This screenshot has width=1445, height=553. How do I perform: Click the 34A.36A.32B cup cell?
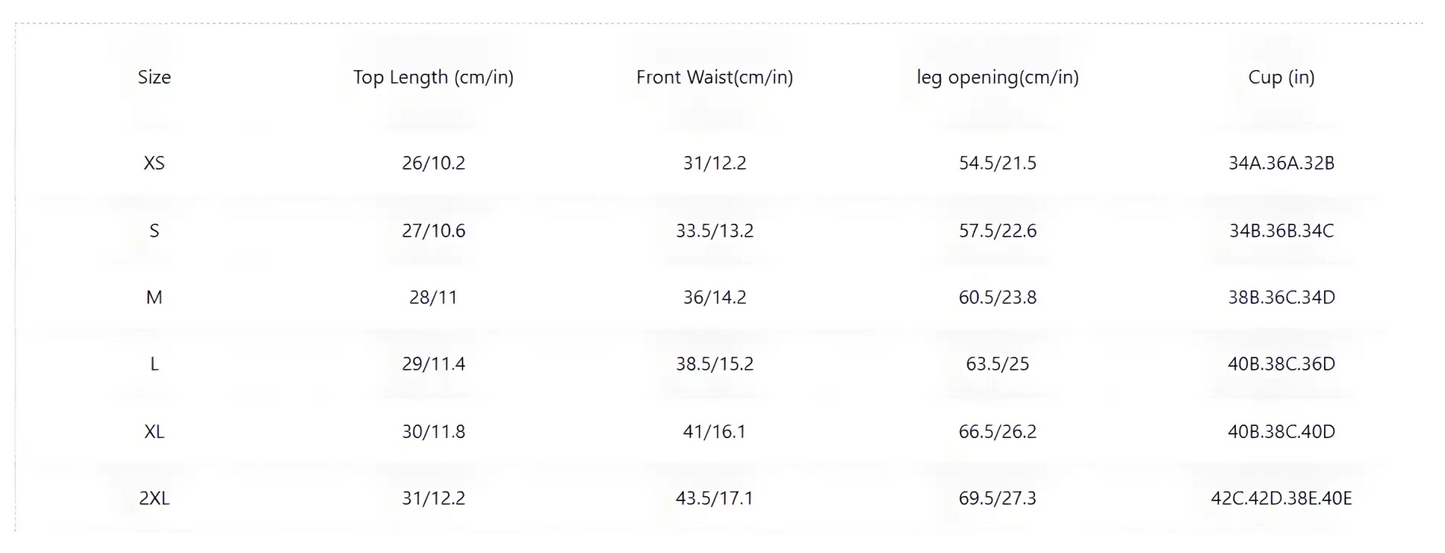tap(1281, 163)
